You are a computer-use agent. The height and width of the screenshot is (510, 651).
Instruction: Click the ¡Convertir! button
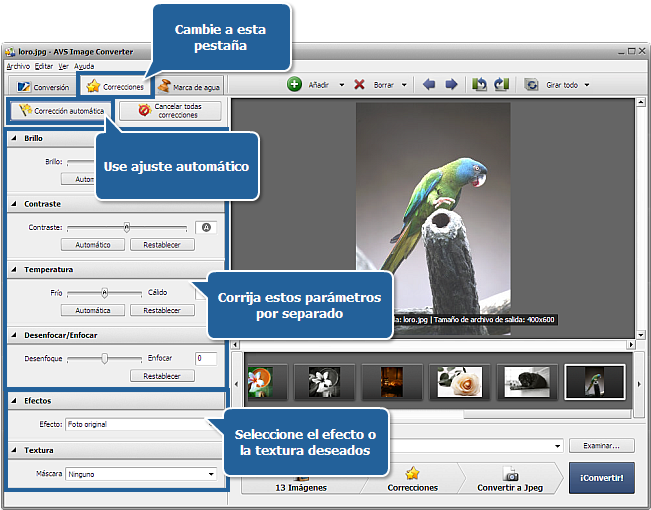601,478
